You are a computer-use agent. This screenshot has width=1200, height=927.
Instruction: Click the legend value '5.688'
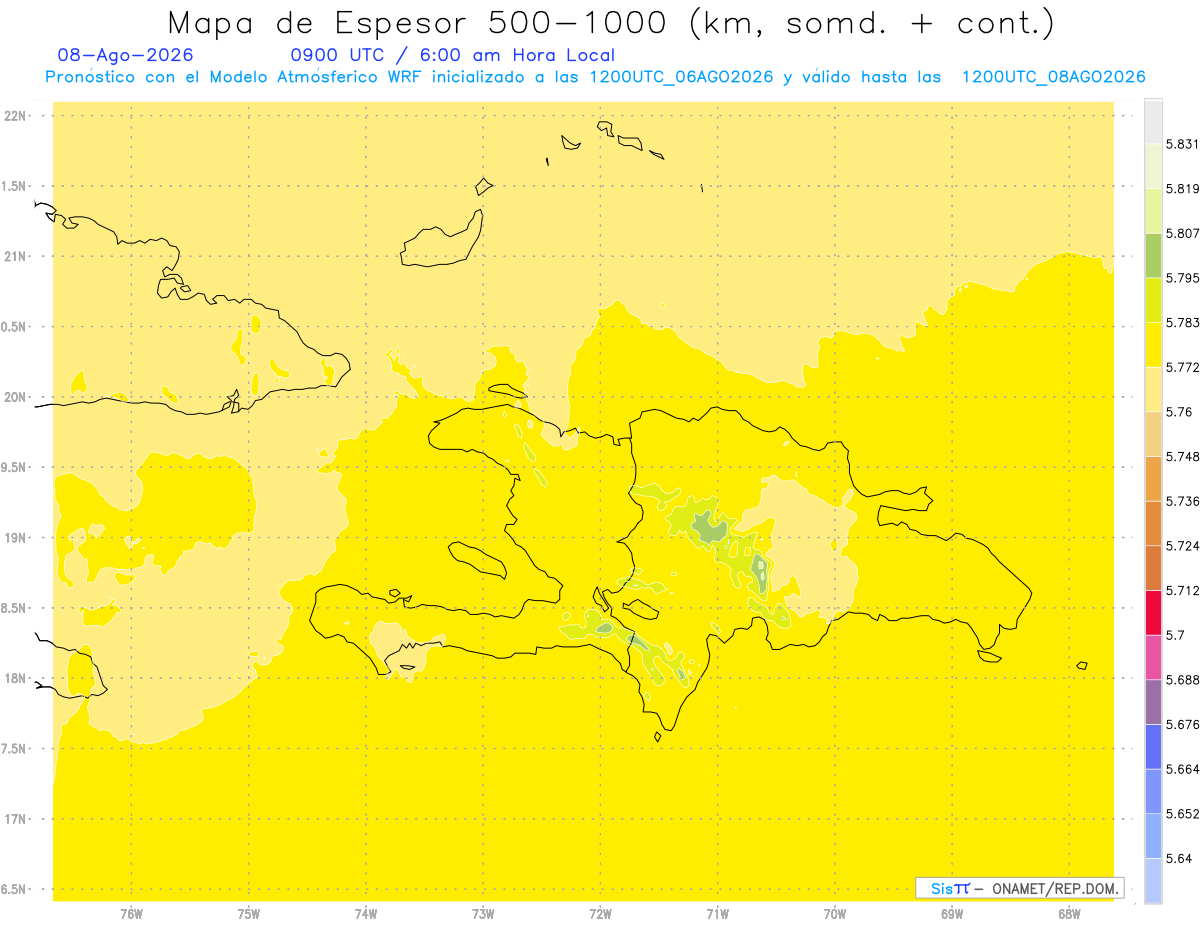tap(1183, 680)
